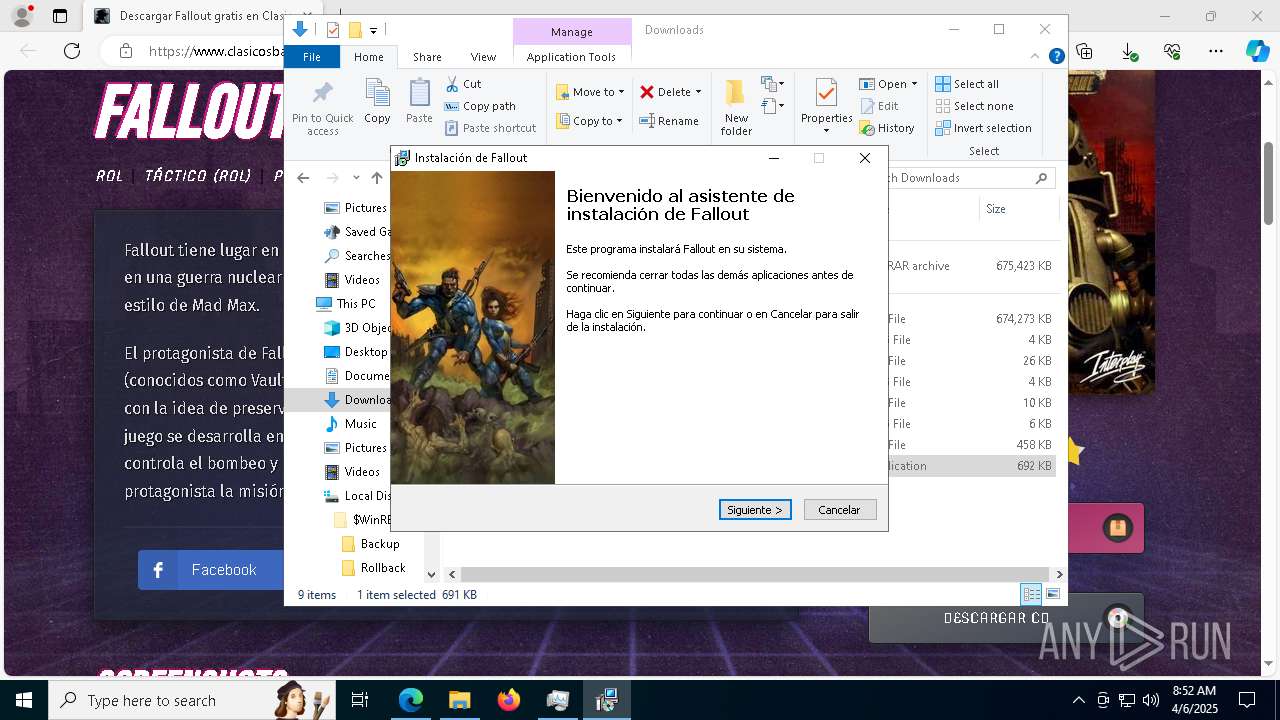The height and width of the screenshot is (720, 1280).
Task: Click Size column header
Action: (1018, 209)
